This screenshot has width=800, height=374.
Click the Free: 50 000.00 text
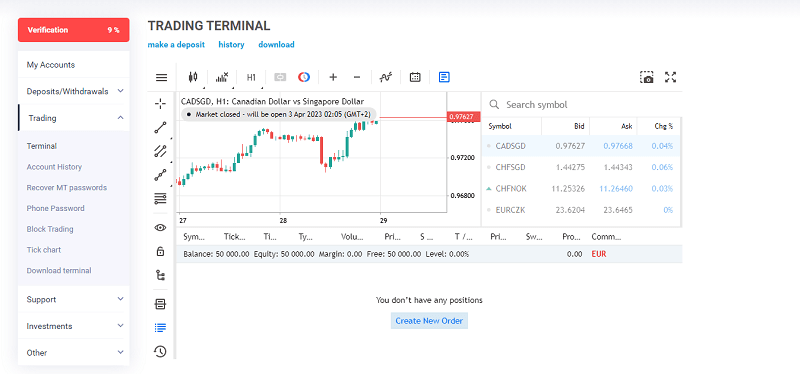tap(394, 254)
